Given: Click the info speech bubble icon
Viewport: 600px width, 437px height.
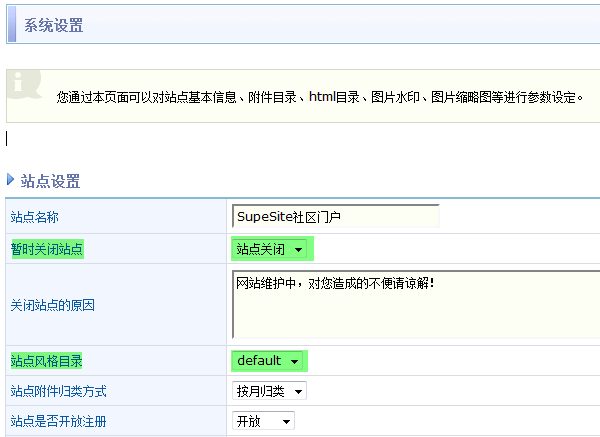Looking at the screenshot, I should point(26,86).
